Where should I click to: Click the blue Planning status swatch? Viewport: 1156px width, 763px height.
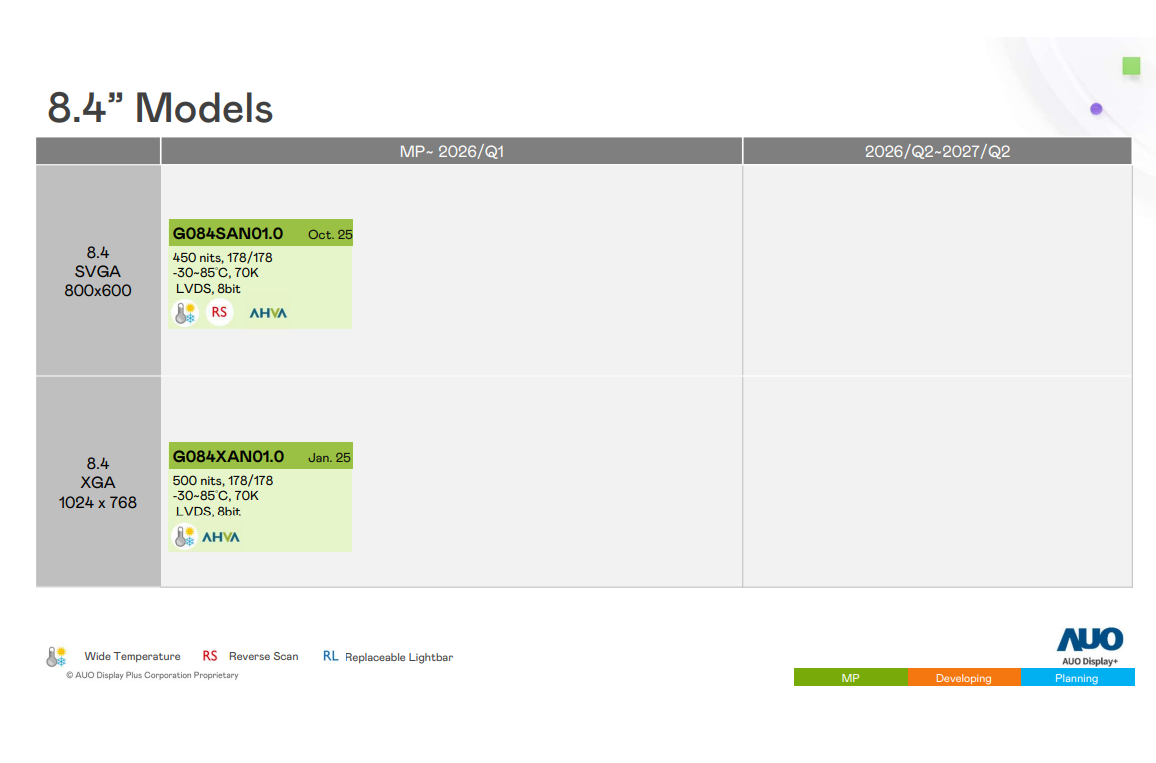click(1077, 678)
